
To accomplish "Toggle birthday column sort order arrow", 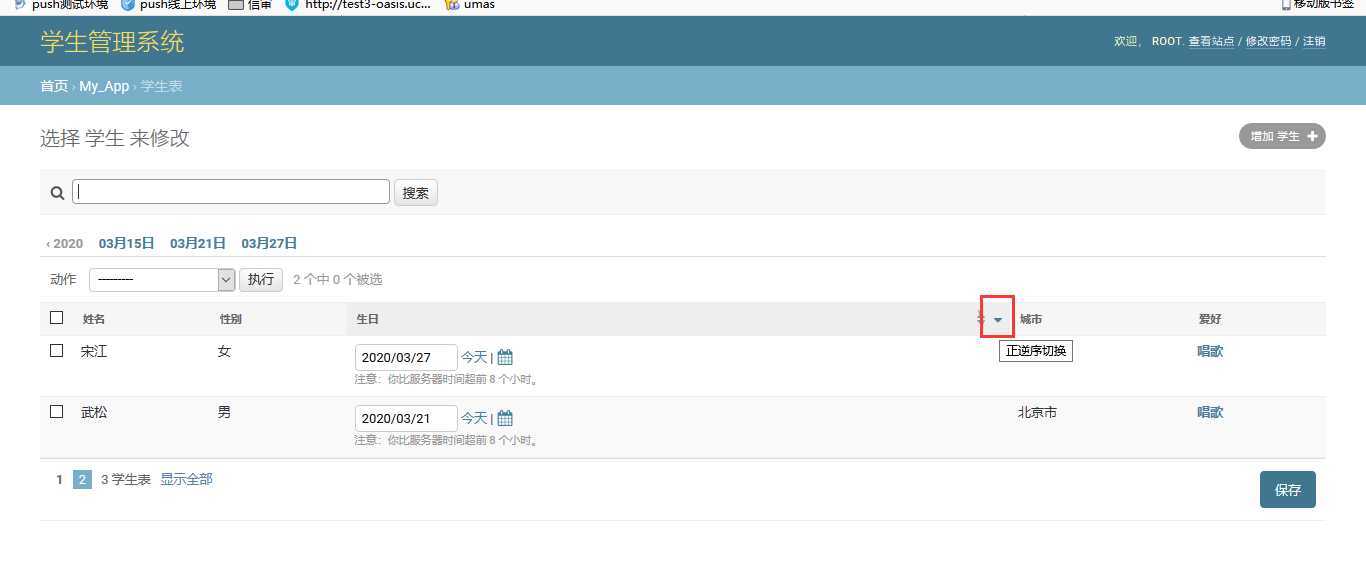I will pos(998,319).
